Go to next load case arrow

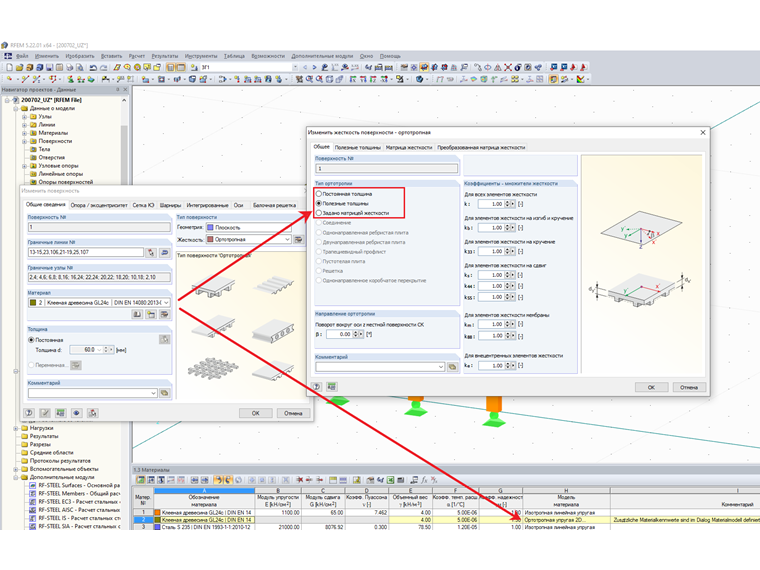click(x=314, y=67)
